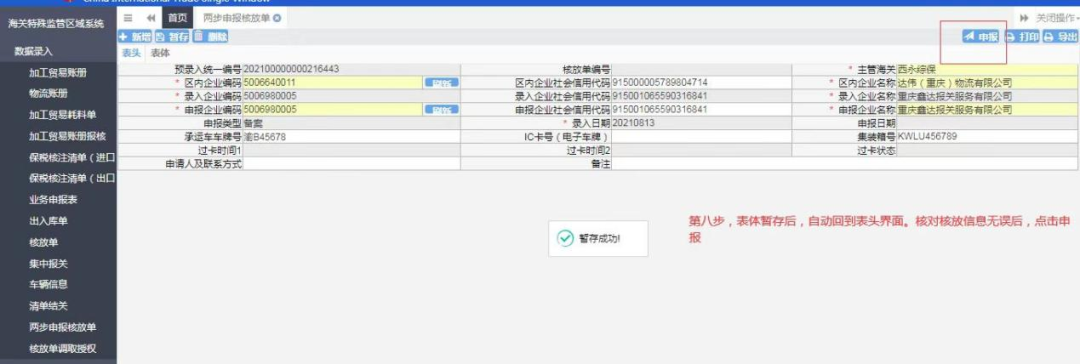The height and width of the screenshot is (364, 1080).
Task: Click the 申报企业名称 field
Action: [988, 110]
